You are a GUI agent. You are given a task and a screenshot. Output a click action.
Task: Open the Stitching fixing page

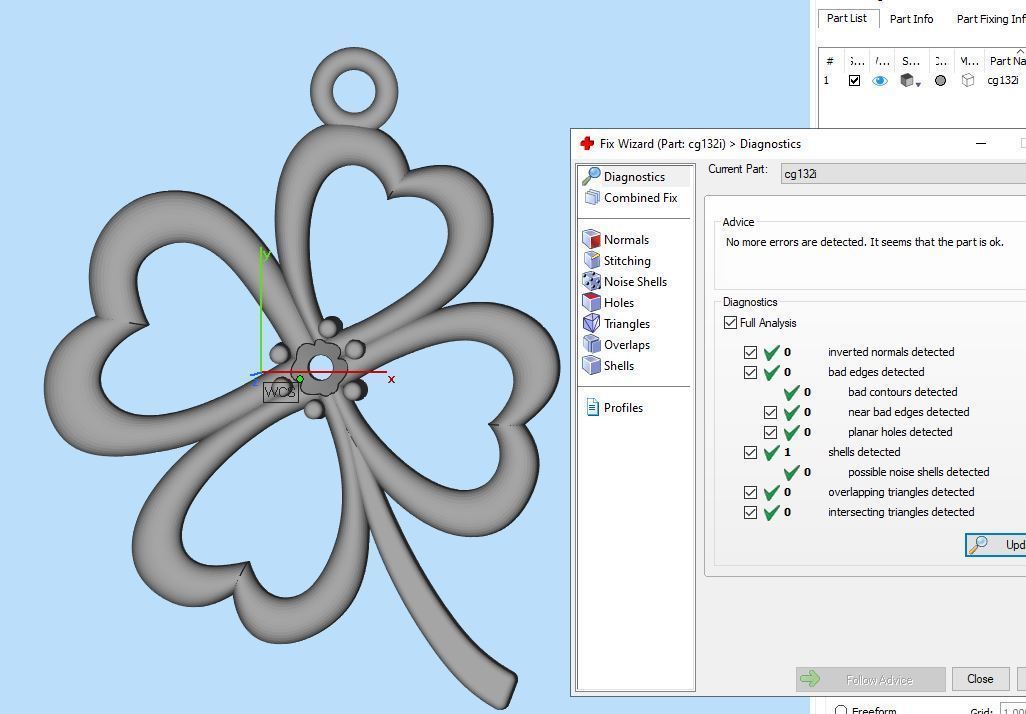[x=618, y=260]
